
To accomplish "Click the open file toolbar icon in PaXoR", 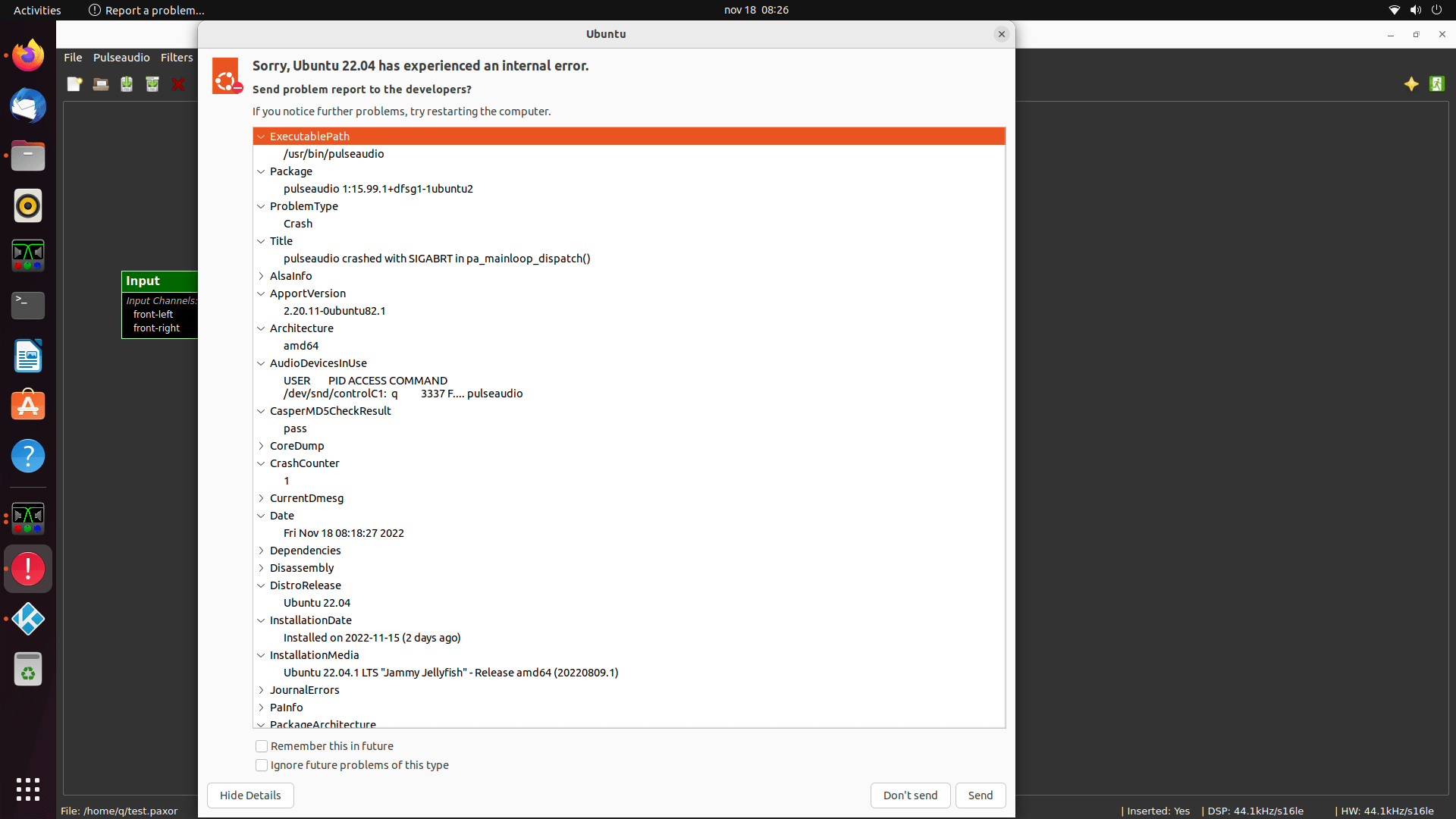I will [x=100, y=84].
